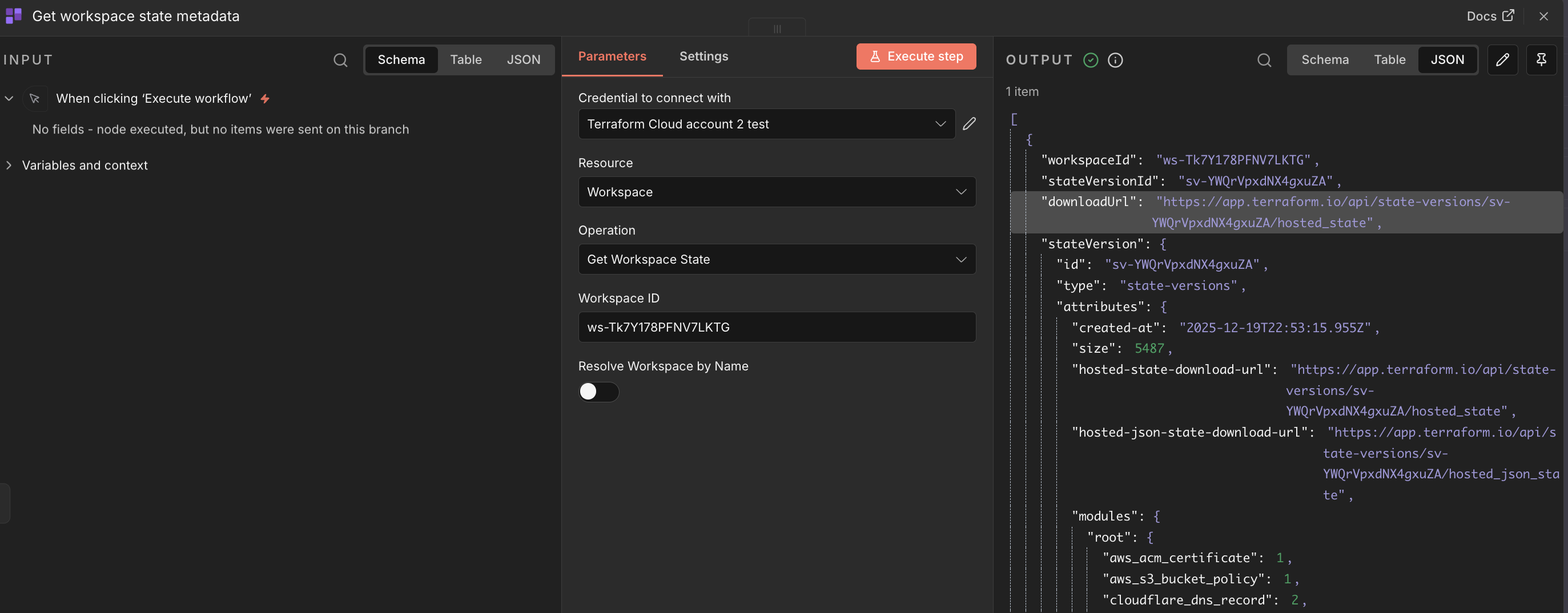The width and height of the screenshot is (1568, 613).
Task: Click the green success checkmark by Output
Action: click(1091, 59)
